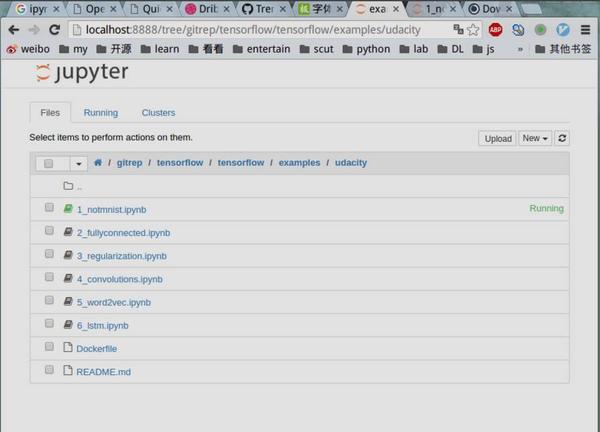Open the Chrome hamburger menu

[x=585, y=29]
